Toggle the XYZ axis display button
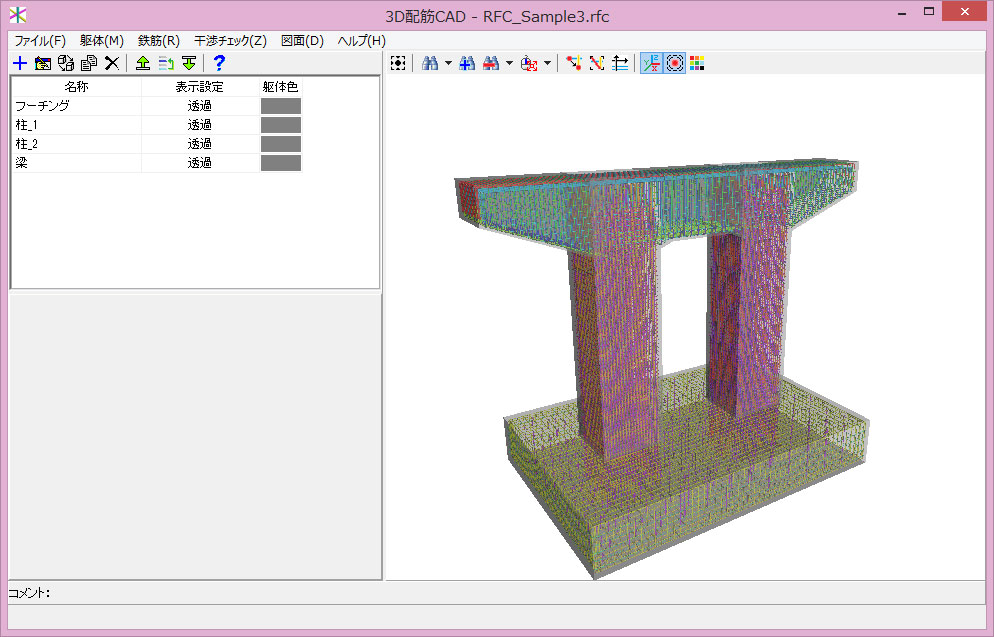This screenshot has height=637, width=994. click(650, 63)
